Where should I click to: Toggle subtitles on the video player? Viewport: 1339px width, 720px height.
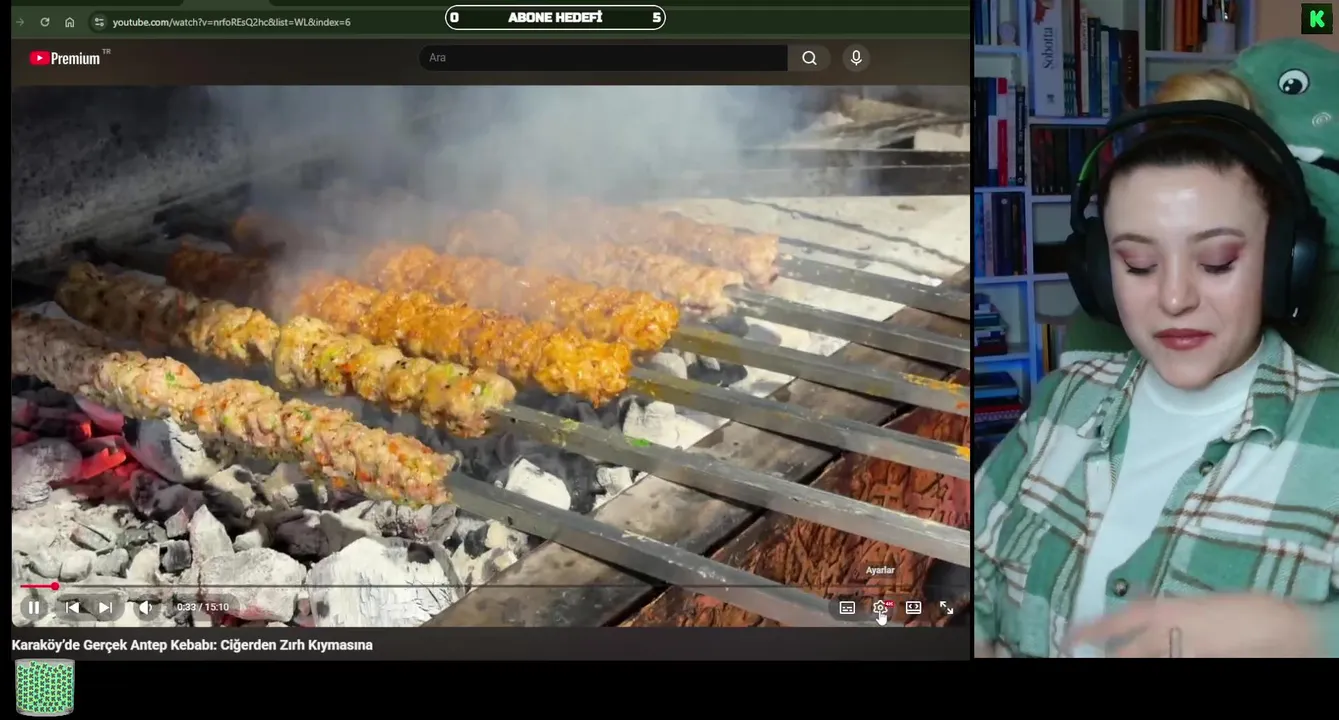click(x=847, y=607)
